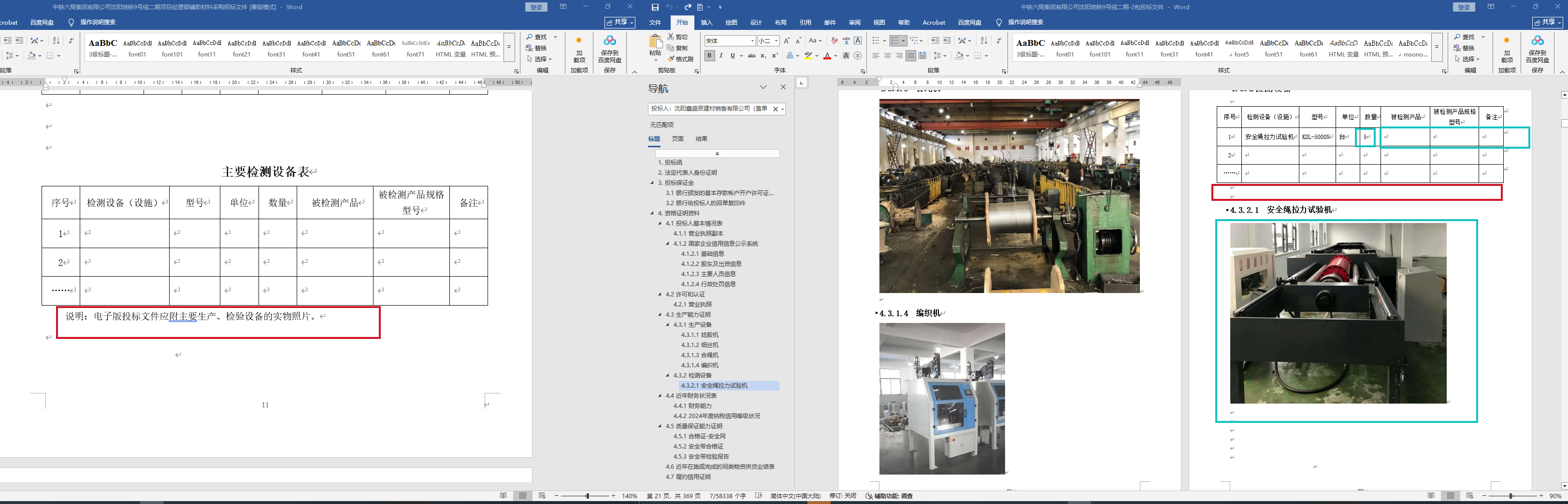The height and width of the screenshot is (504, 1568).
Task: Click the Cut (剪切) scissors icon
Action: point(671,37)
